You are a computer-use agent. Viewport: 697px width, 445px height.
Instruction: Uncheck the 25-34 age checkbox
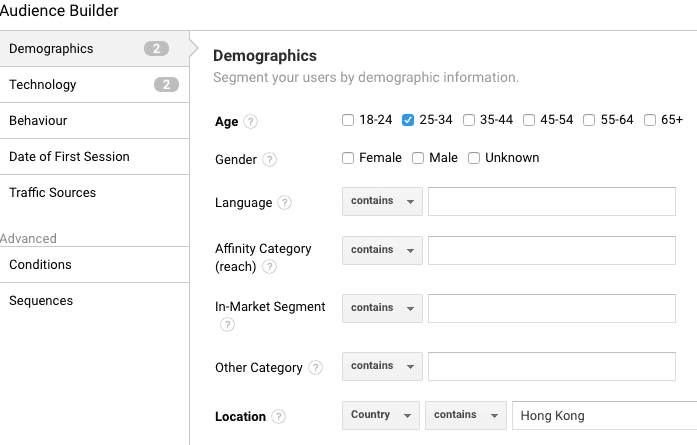[408, 120]
